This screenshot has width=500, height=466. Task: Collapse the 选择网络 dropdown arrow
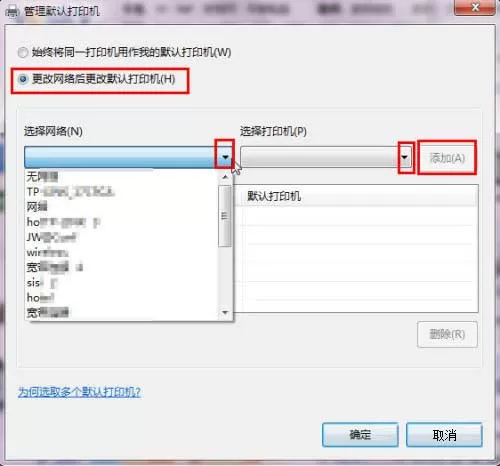[x=225, y=157]
